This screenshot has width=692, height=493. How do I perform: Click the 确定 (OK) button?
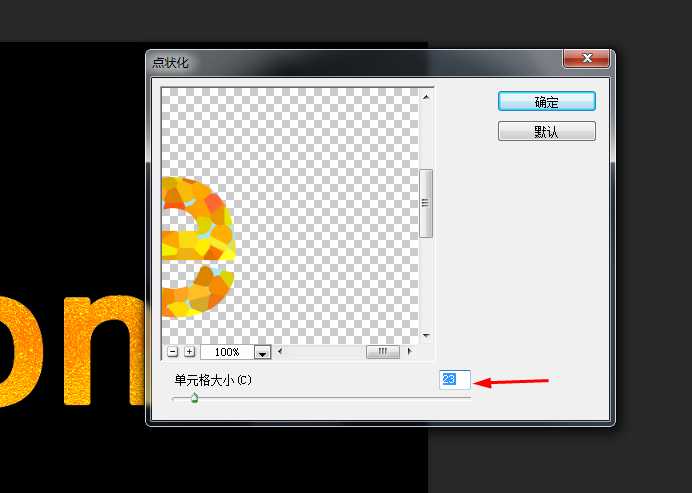coord(546,102)
